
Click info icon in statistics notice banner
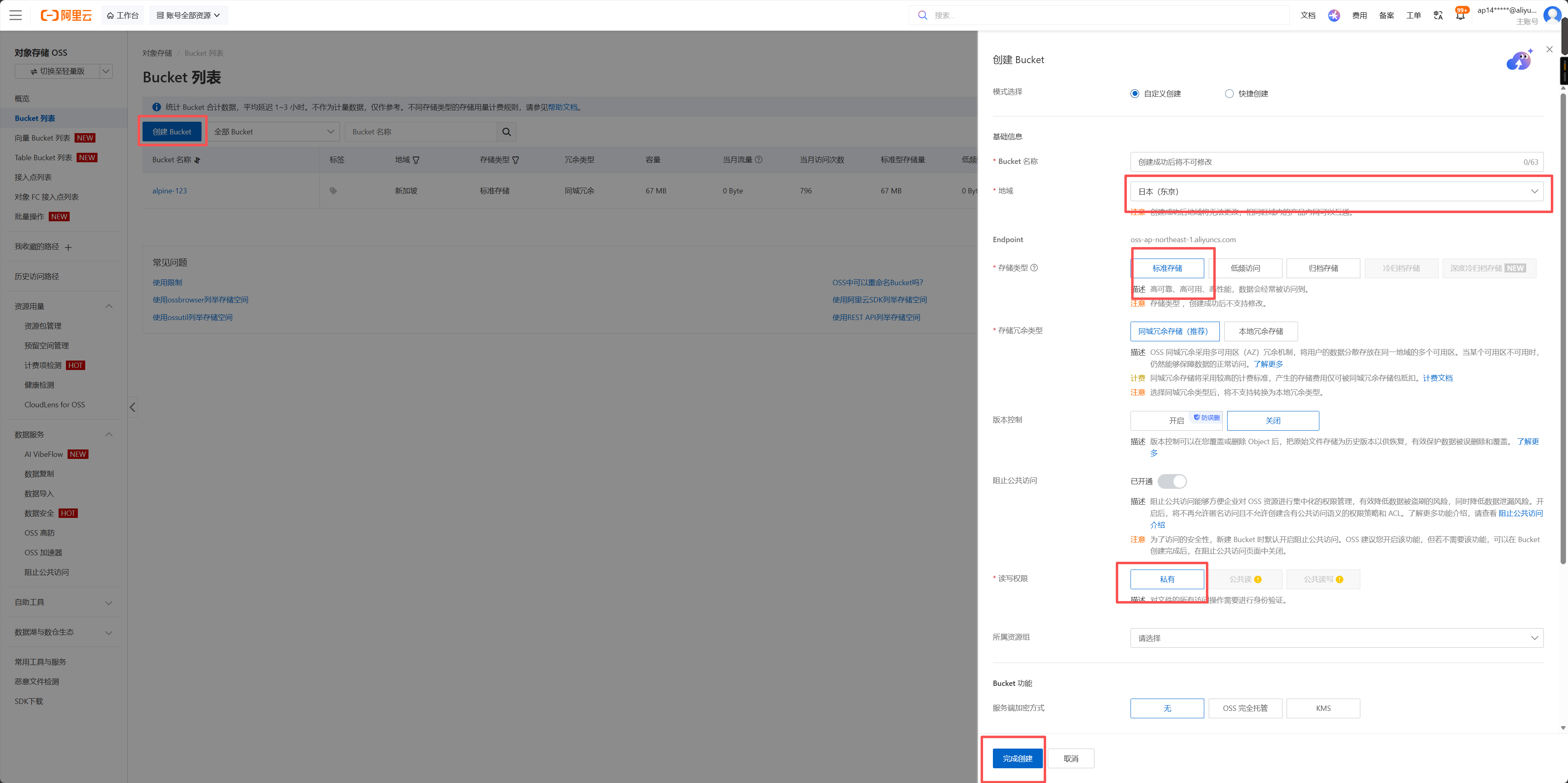(156, 107)
